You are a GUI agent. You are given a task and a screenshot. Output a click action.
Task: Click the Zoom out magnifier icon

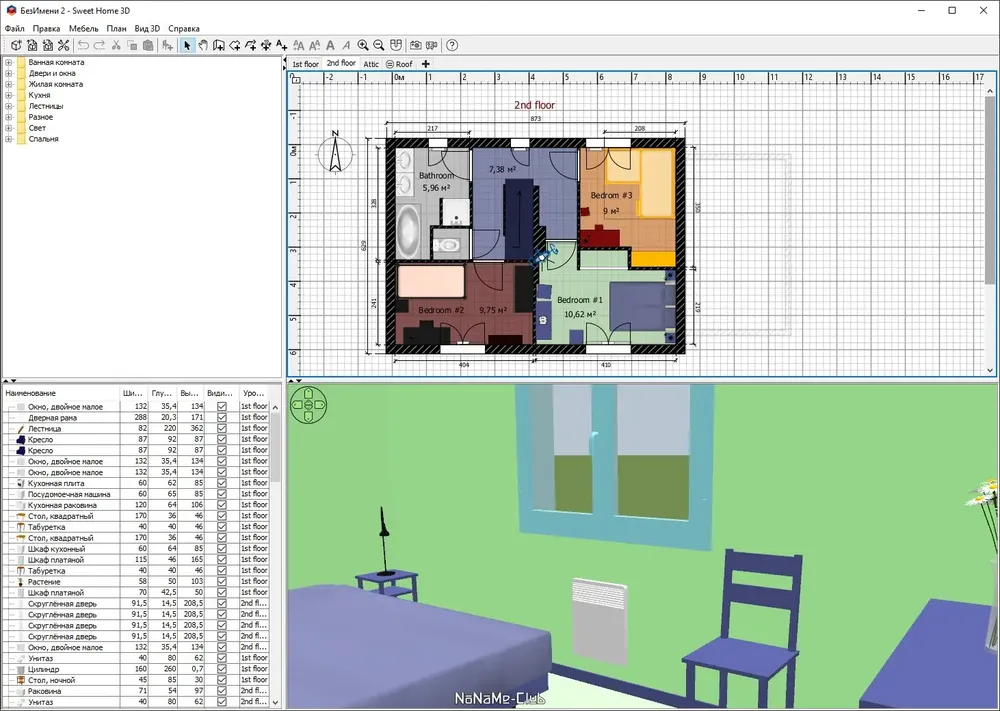[379, 45]
